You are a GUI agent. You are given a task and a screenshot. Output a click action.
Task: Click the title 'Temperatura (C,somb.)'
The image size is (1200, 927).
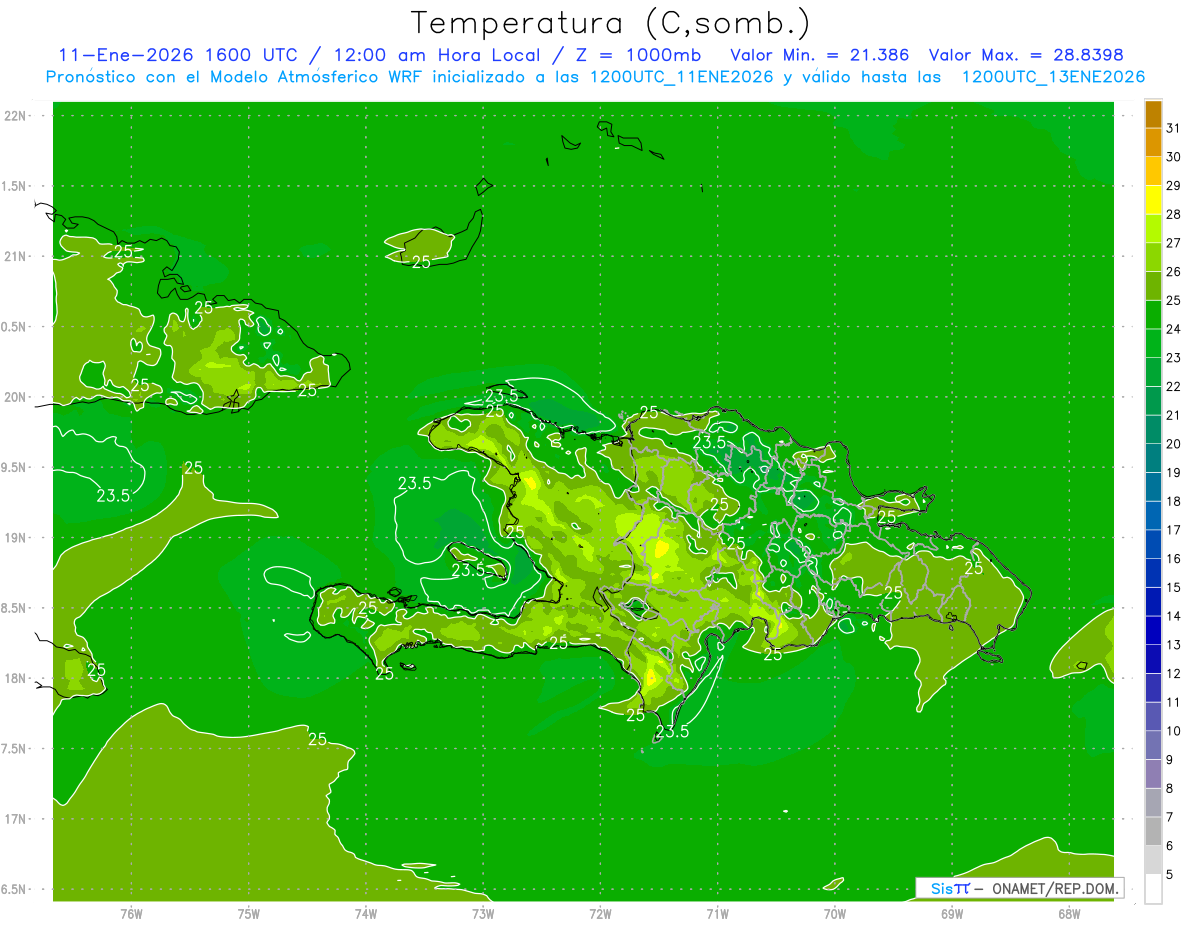click(611, 24)
